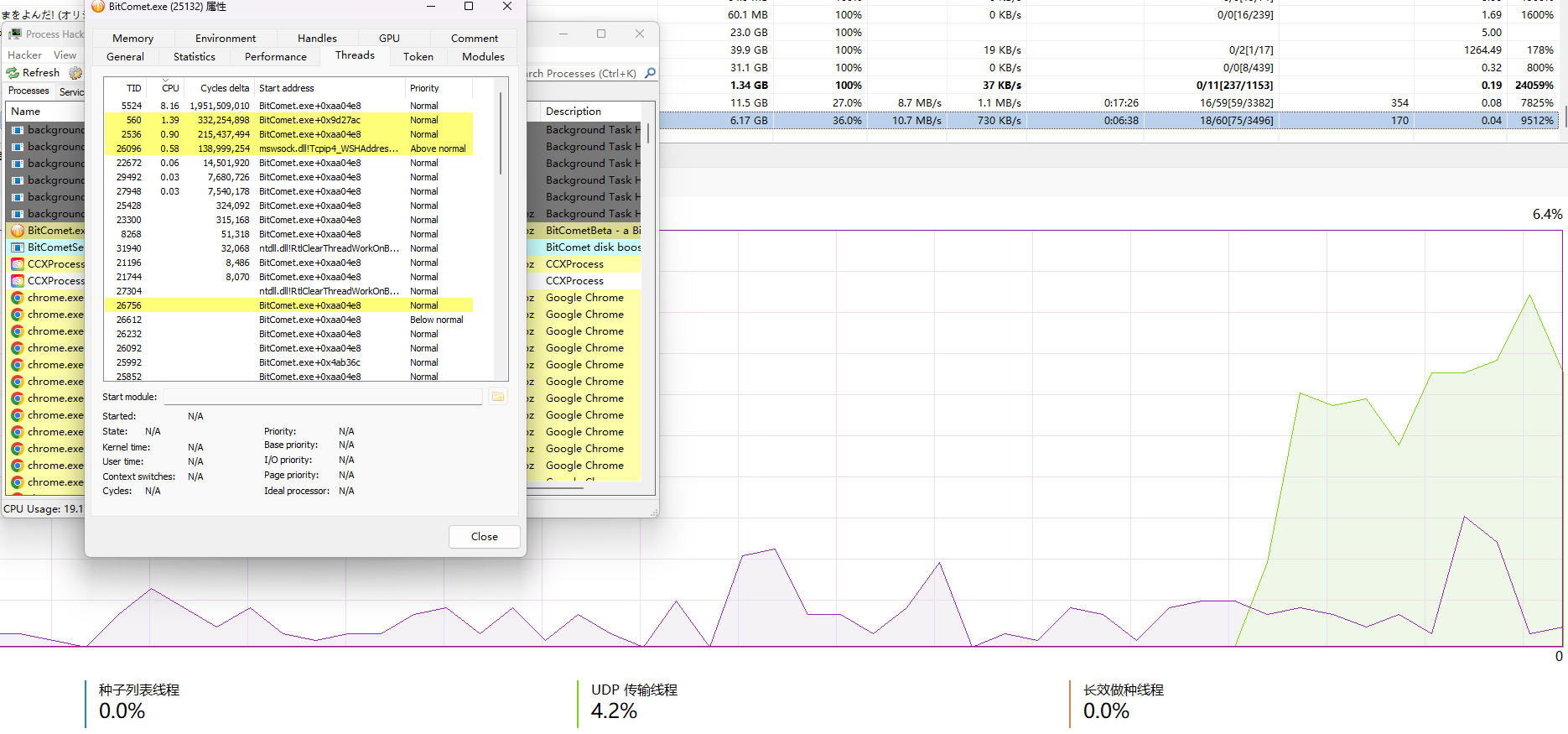The height and width of the screenshot is (734, 1568).
Task: Select thread 31940 ntdll.dll row
Action: tap(288, 248)
